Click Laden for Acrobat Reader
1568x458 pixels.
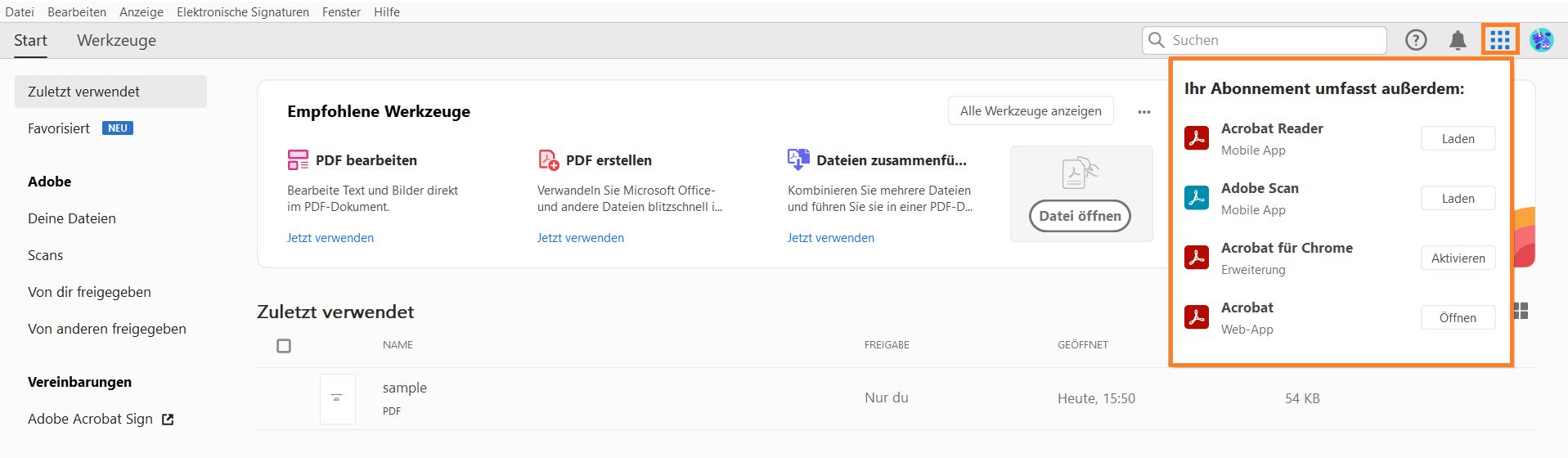[1458, 139]
